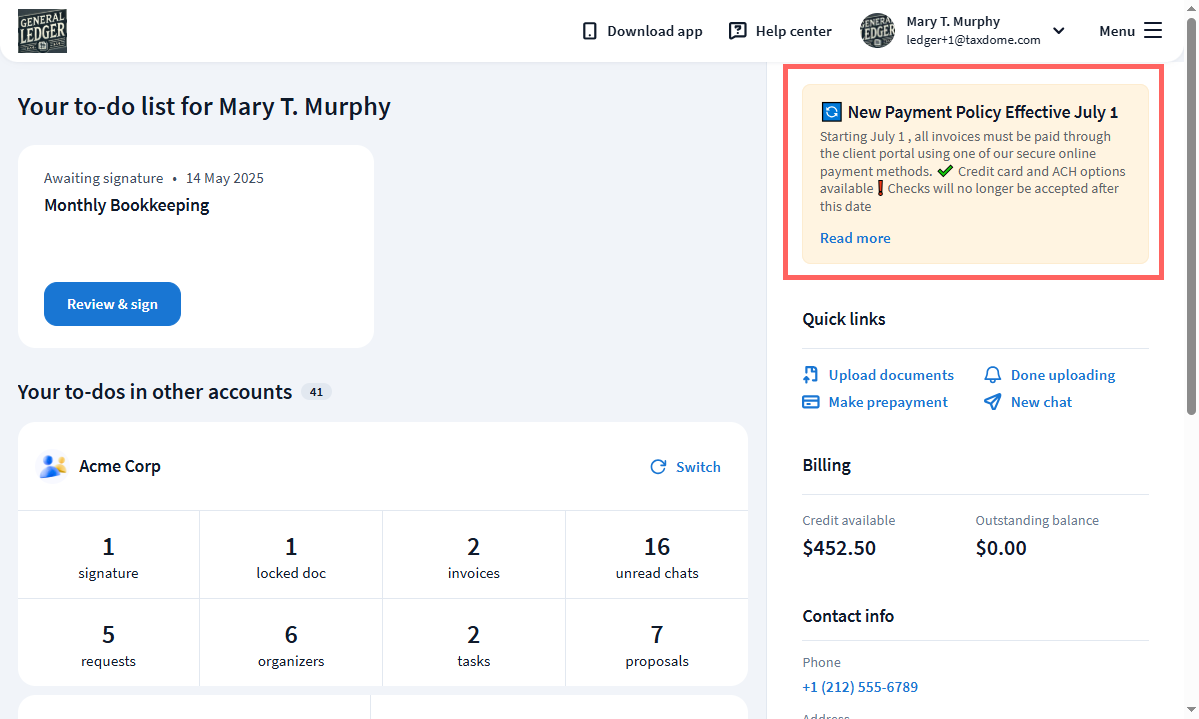Click the Help center chat icon
The height and width of the screenshot is (719, 1199).
pos(738,31)
